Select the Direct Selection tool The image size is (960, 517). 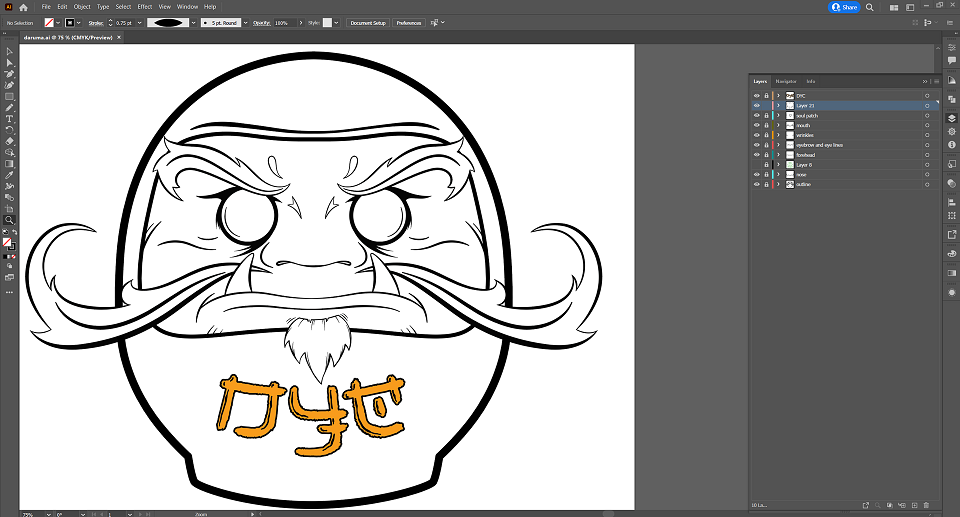tap(9, 63)
